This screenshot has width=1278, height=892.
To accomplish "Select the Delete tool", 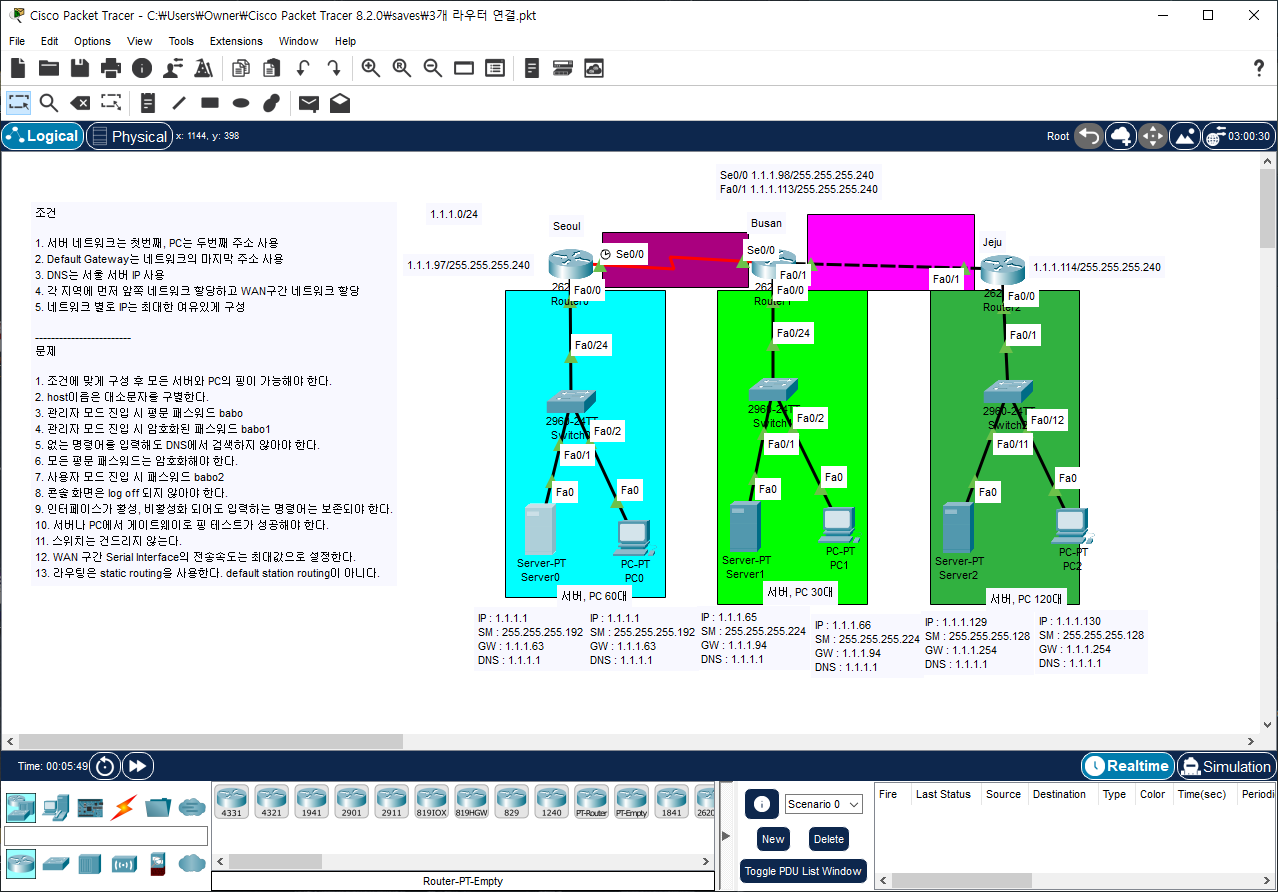I will click(80, 103).
